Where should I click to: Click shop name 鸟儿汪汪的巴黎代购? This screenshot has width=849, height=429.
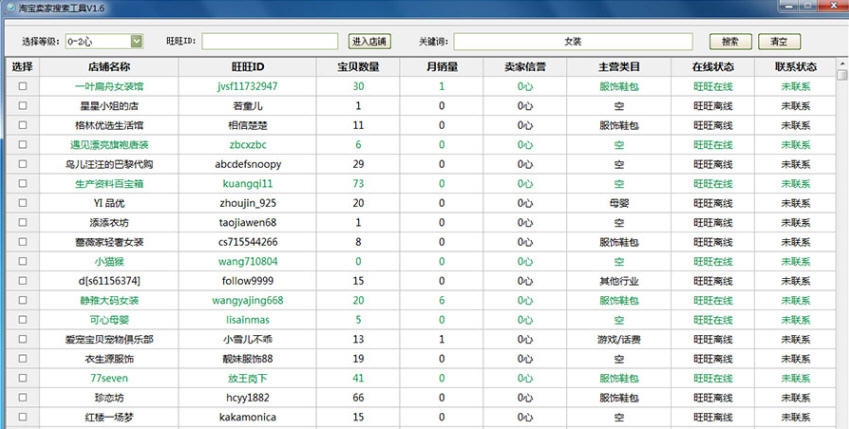click(x=109, y=164)
